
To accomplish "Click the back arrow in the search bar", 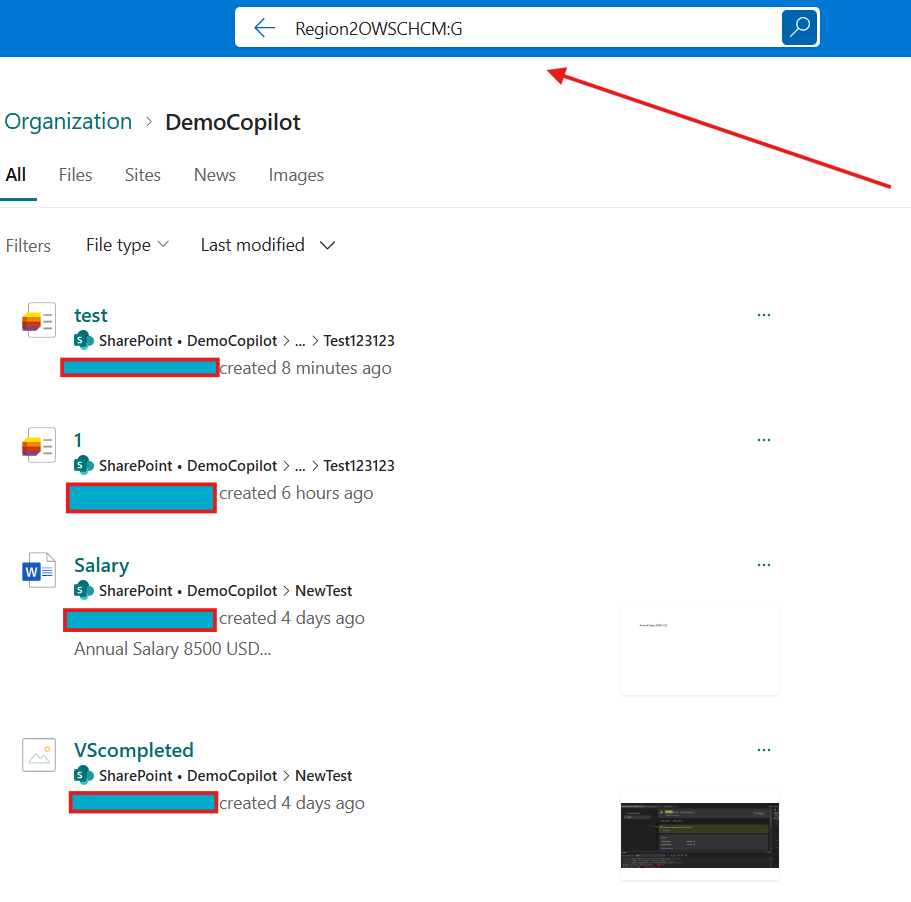I will 263,27.
